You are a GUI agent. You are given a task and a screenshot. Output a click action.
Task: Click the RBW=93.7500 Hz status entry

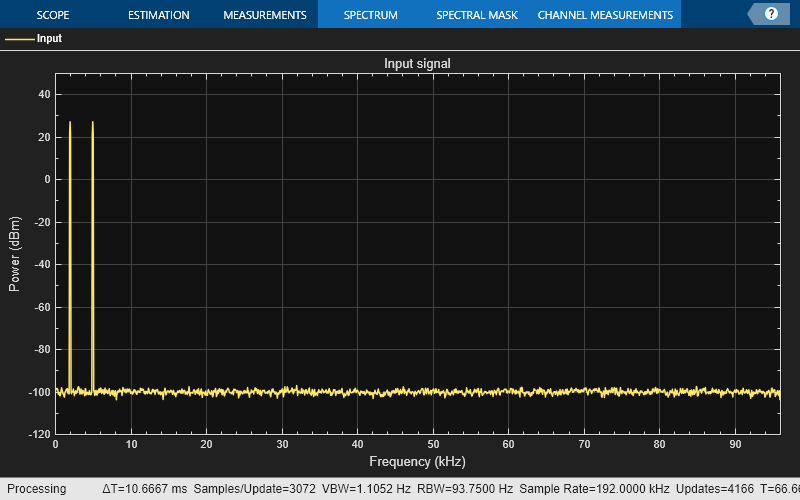pyautogui.click(x=465, y=488)
